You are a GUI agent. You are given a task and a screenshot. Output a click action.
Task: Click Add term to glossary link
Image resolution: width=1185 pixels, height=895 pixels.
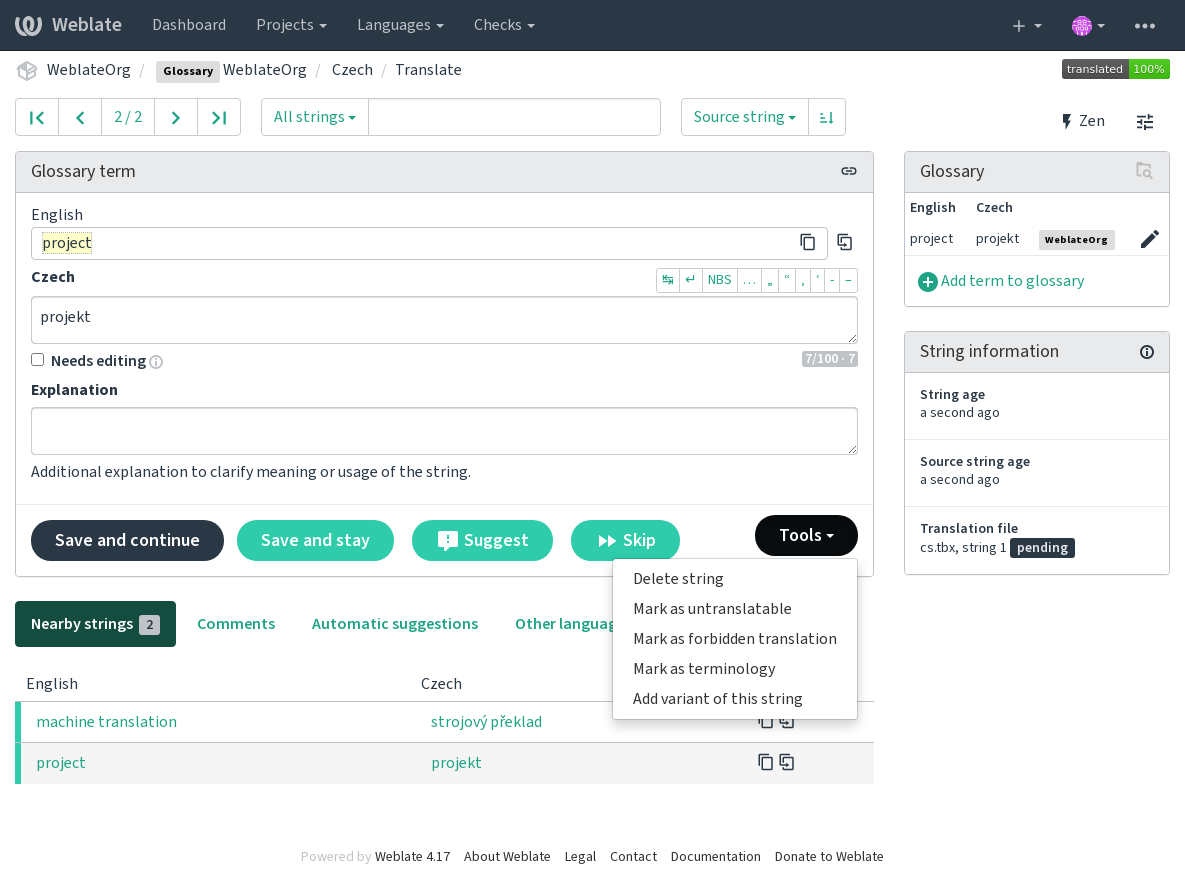point(1012,281)
